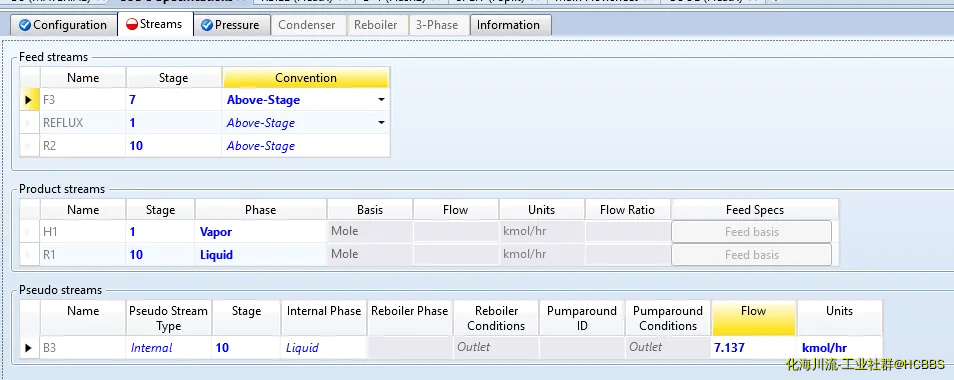Click the Internal pseudo stream type cell
The width and height of the screenshot is (954, 380).
point(169,348)
